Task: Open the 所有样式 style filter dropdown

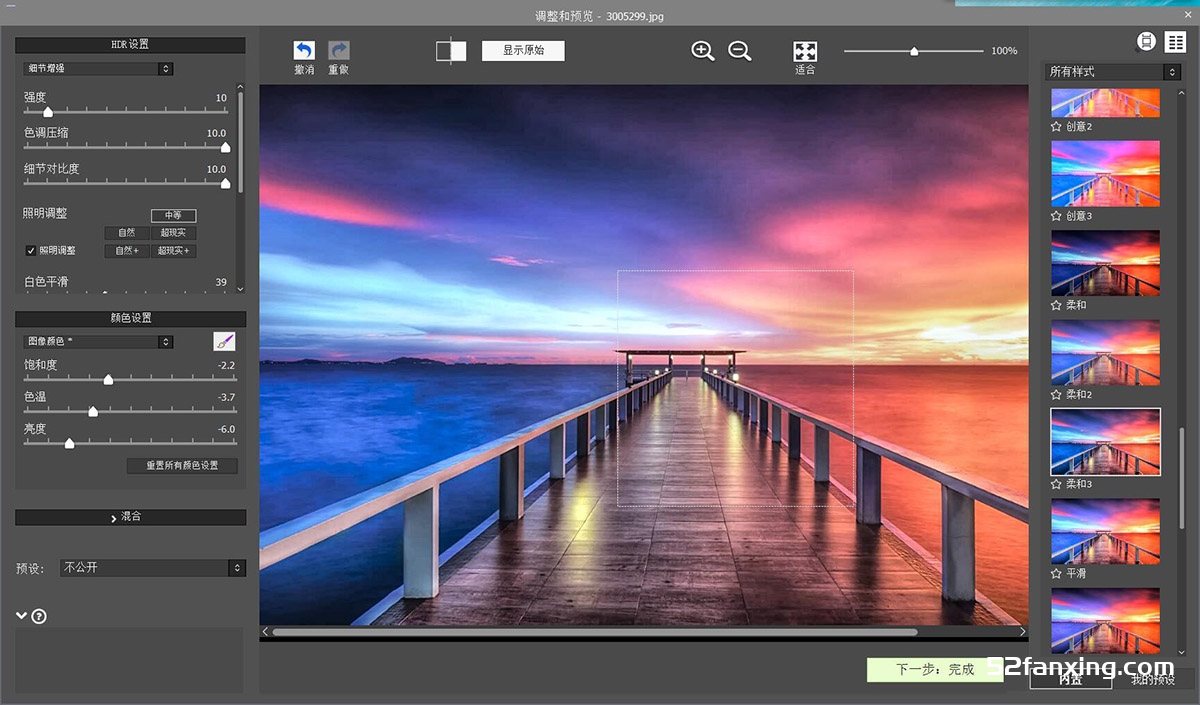Action: (x=1113, y=72)
